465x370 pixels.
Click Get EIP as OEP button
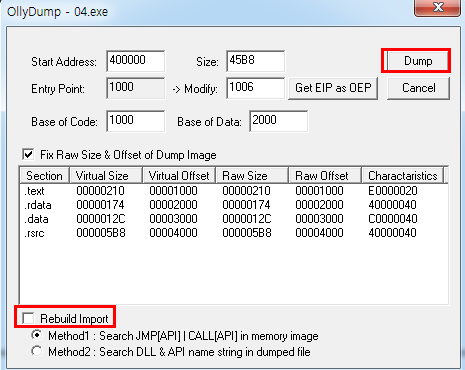(x=333, y=88)
